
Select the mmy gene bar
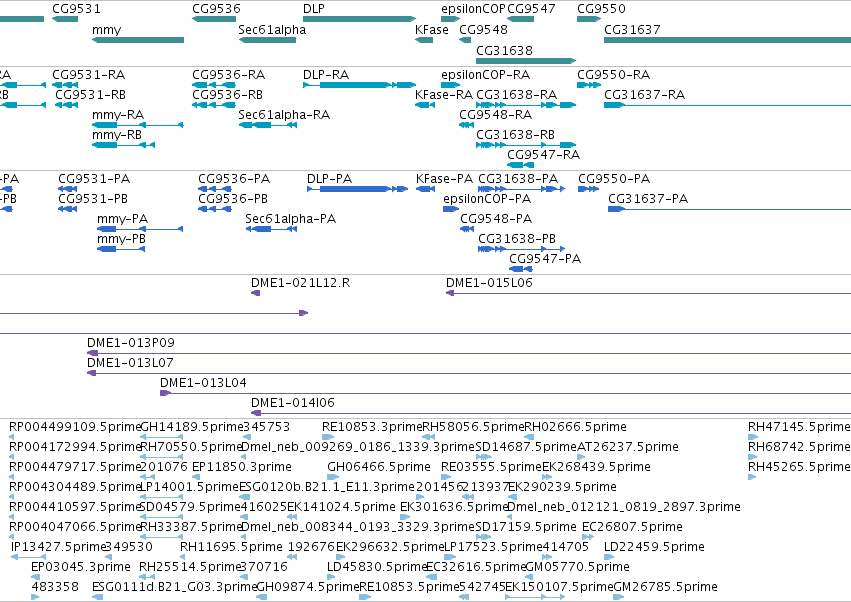click(138, 40)
